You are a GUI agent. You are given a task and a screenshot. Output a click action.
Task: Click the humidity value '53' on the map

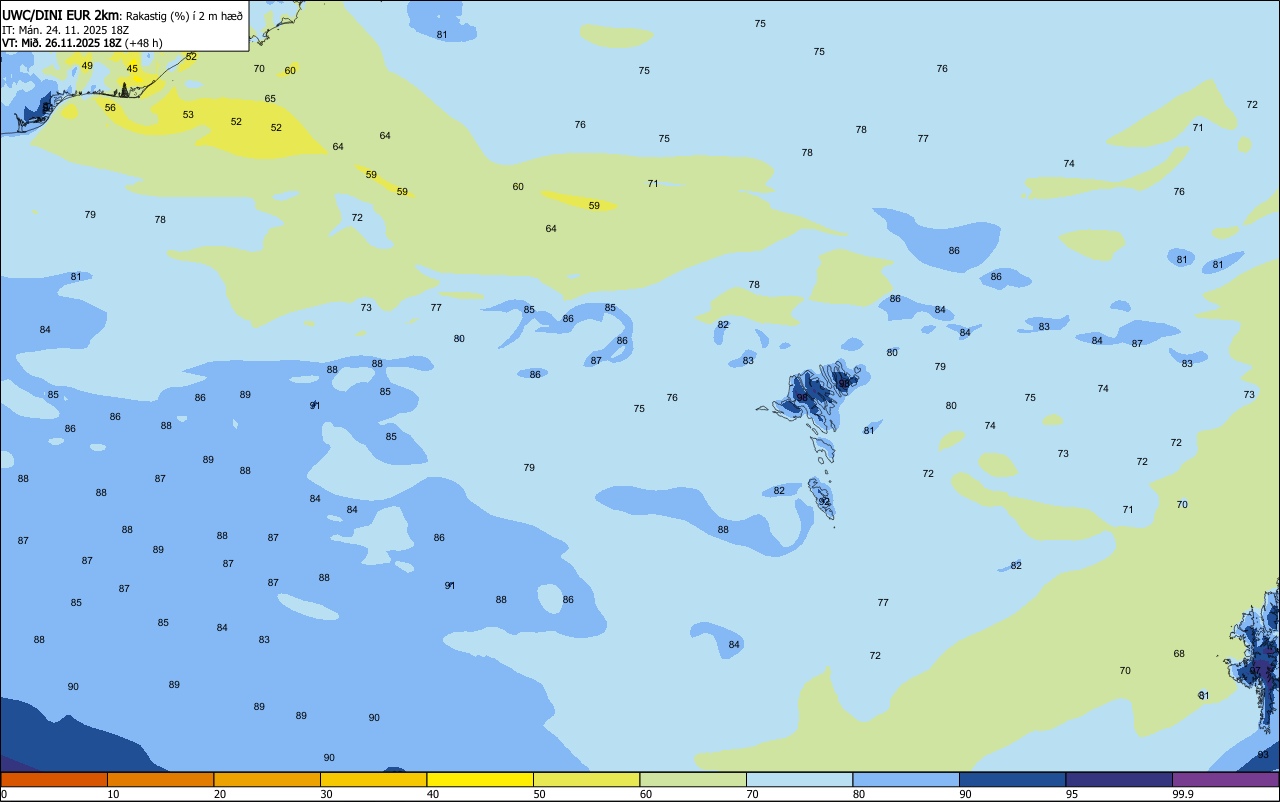tap(188, 115)
